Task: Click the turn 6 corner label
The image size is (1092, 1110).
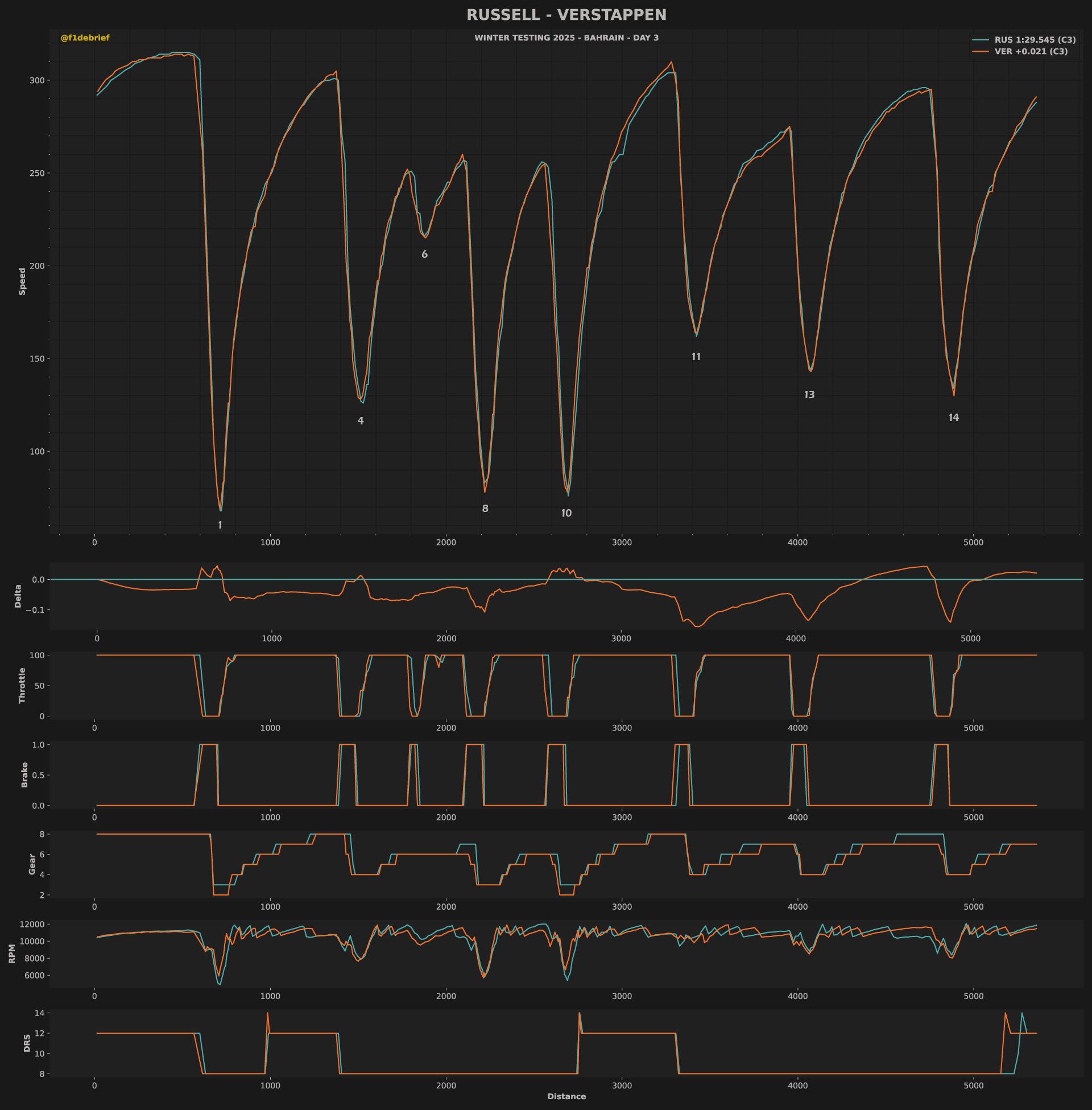Action: tap(424, 255)
